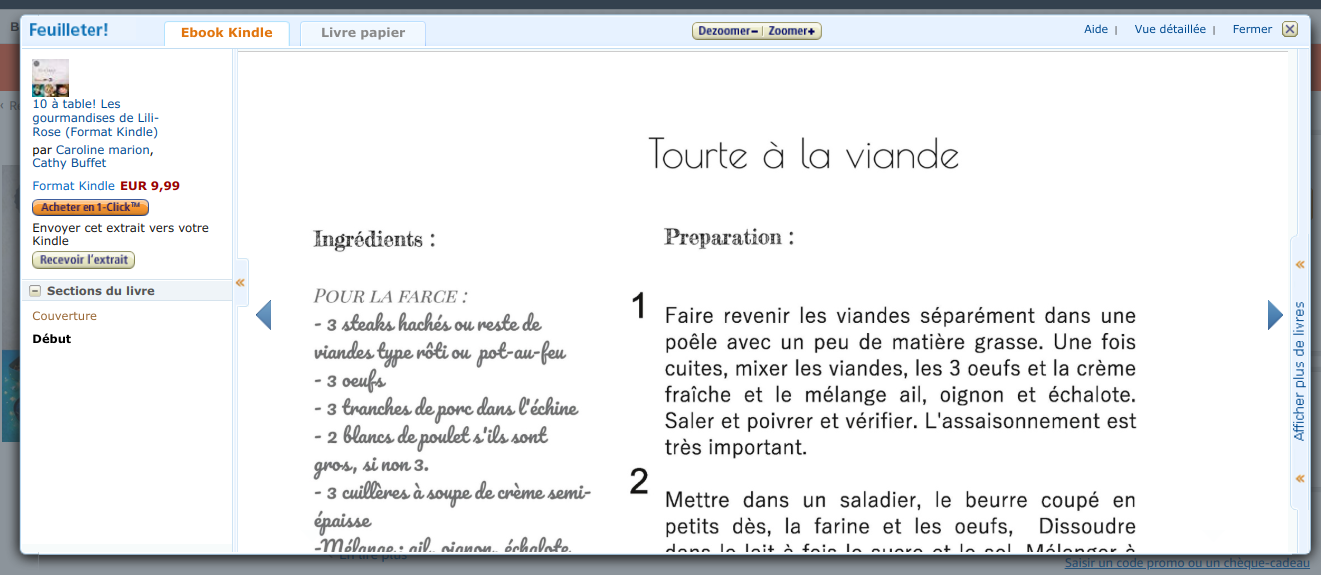Open the Aide link
This screenshot has width=1321, height=575.
(x=1096, y=29)
